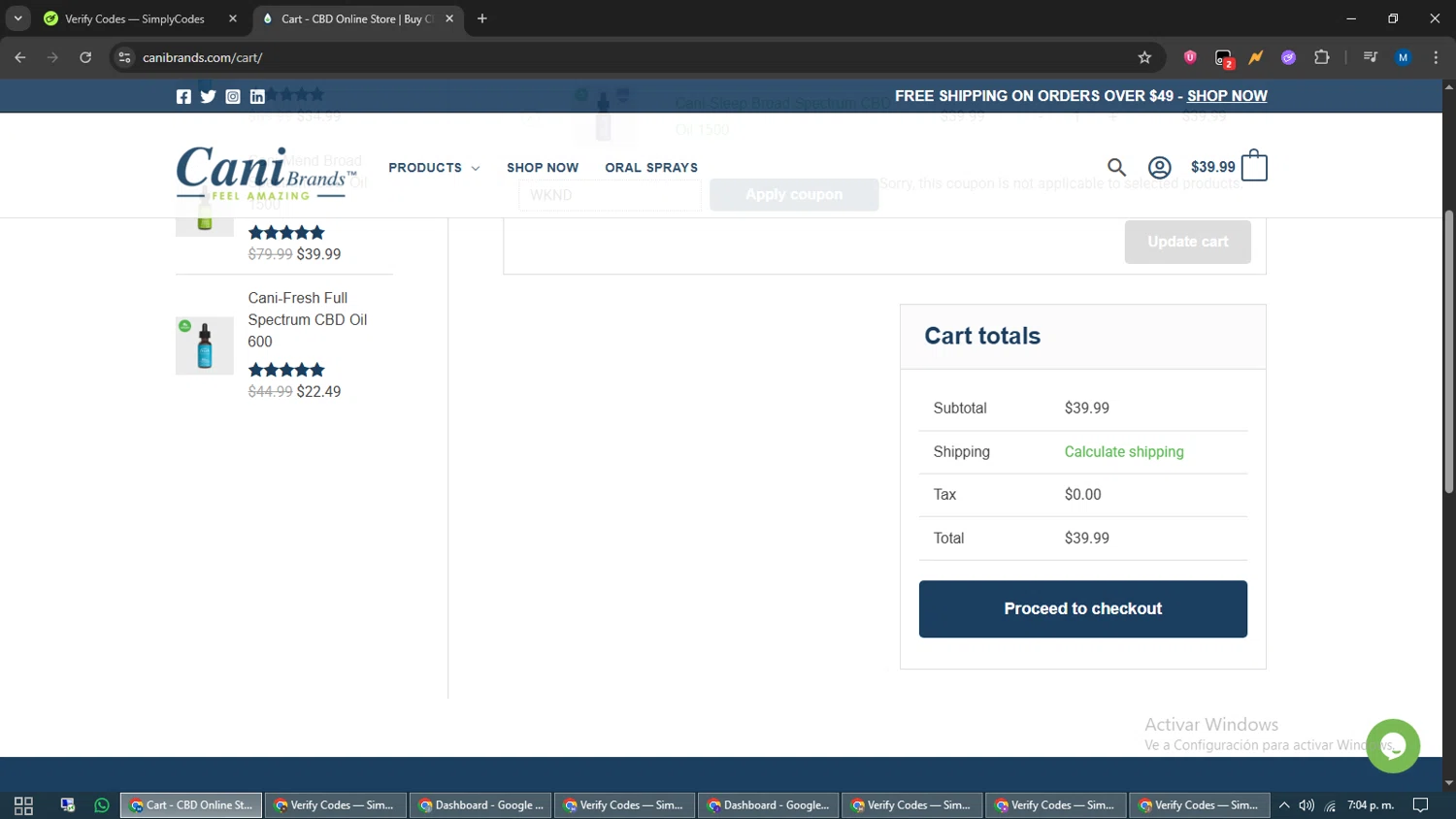Bookmark this page with star icon
The width and height of the screenshot is (1456, 819).
coord(1144,57)
